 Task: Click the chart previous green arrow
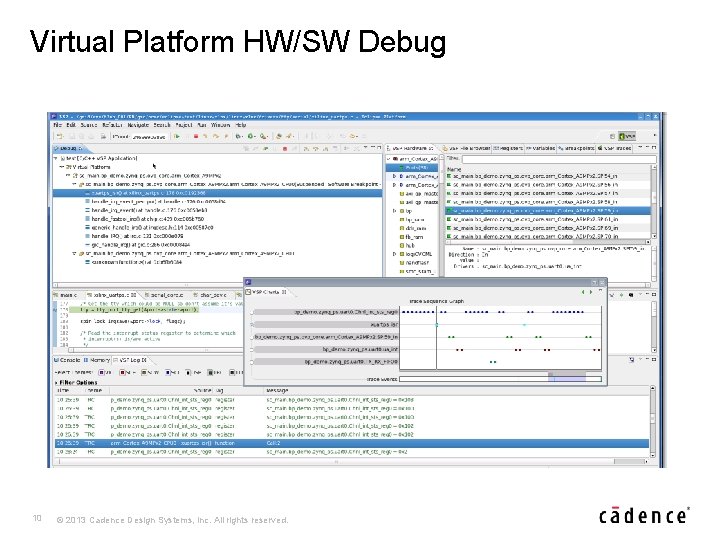click(x=583, y=292)
